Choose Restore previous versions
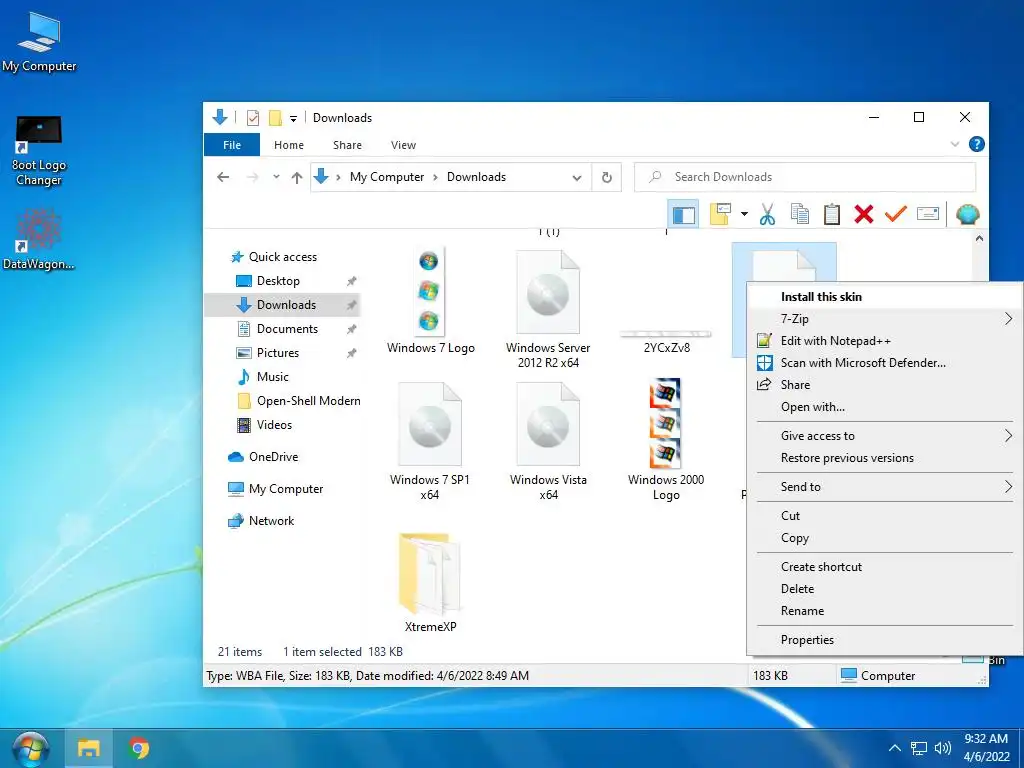This screenshot has height=768, width=1024. [x=885, y=458]
